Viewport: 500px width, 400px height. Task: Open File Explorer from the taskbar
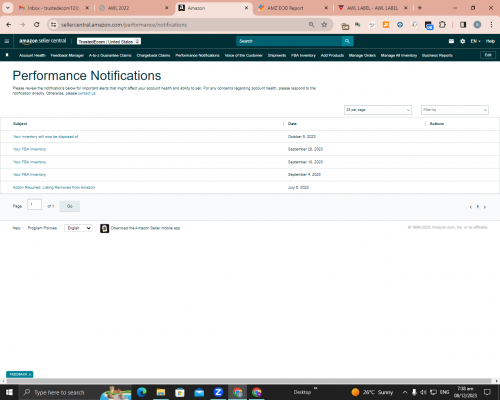click(161, 392)
